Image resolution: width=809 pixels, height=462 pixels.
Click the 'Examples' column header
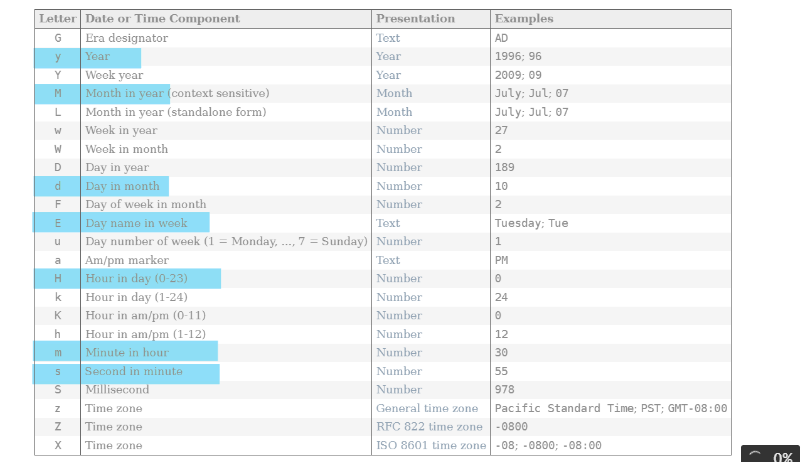[524, 19]
